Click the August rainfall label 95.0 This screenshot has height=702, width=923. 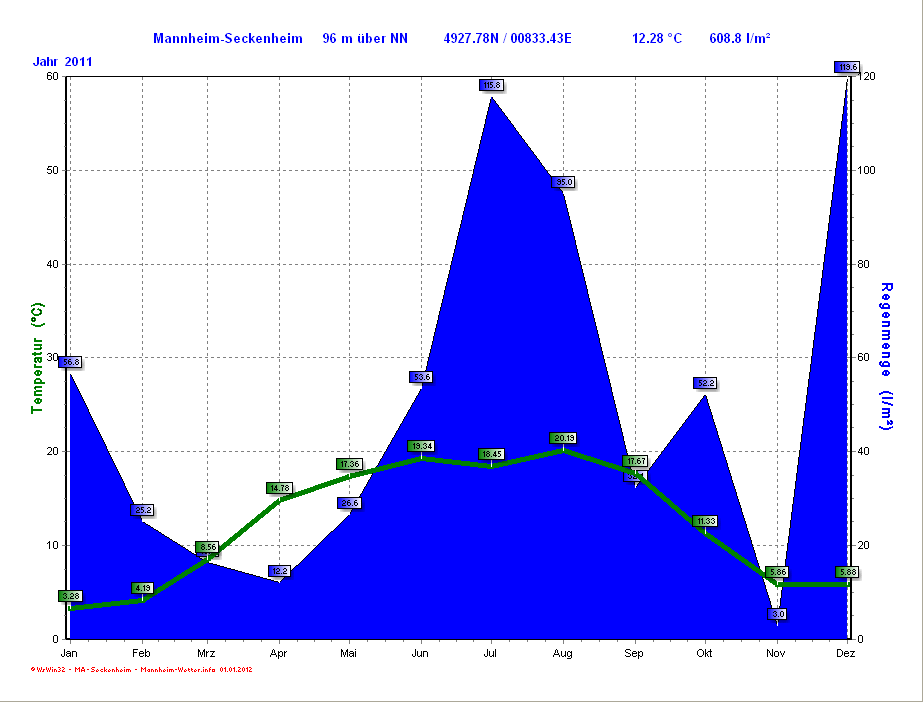coord(563,182)
